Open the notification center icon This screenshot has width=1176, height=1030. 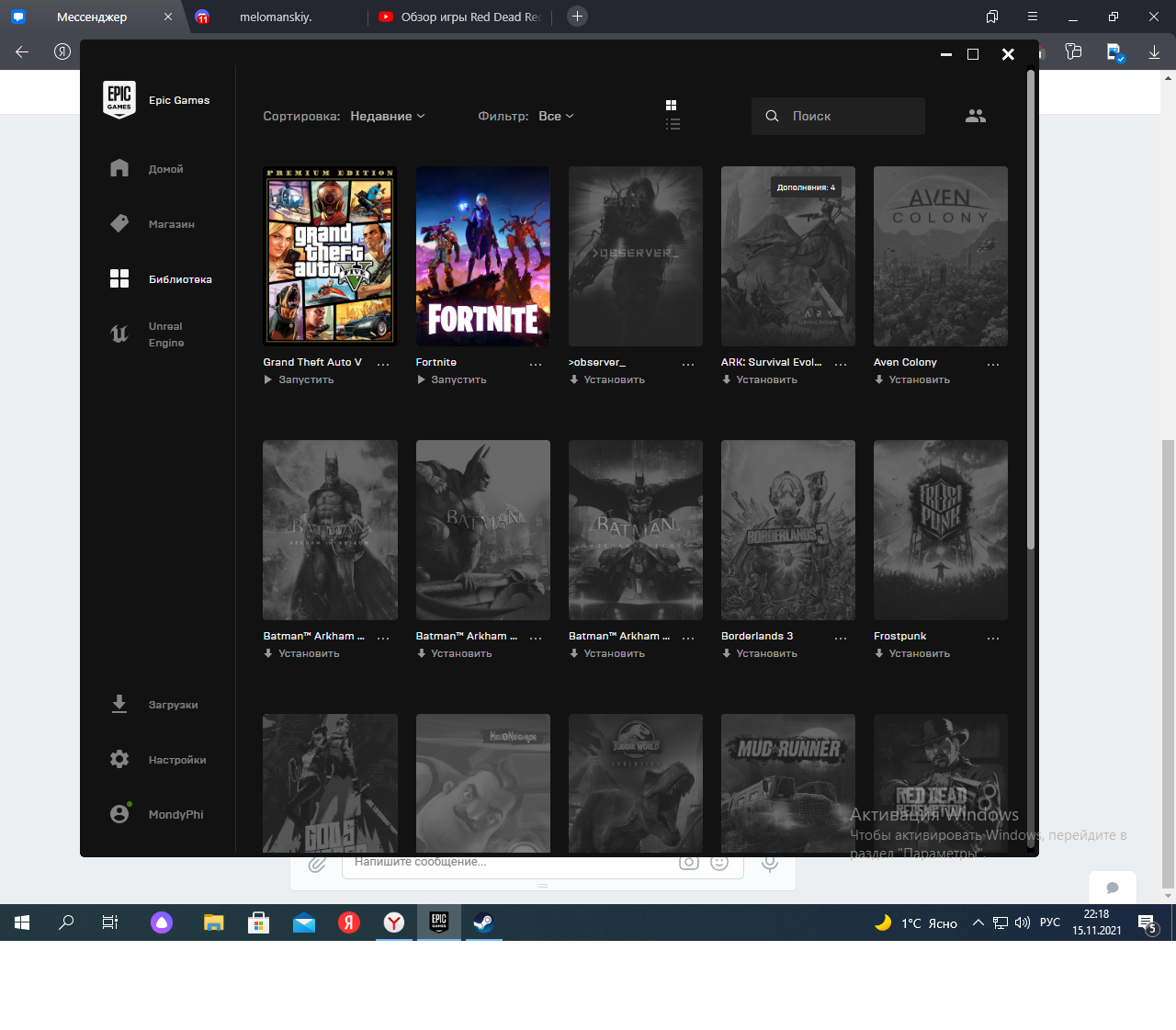point(1147,923)
